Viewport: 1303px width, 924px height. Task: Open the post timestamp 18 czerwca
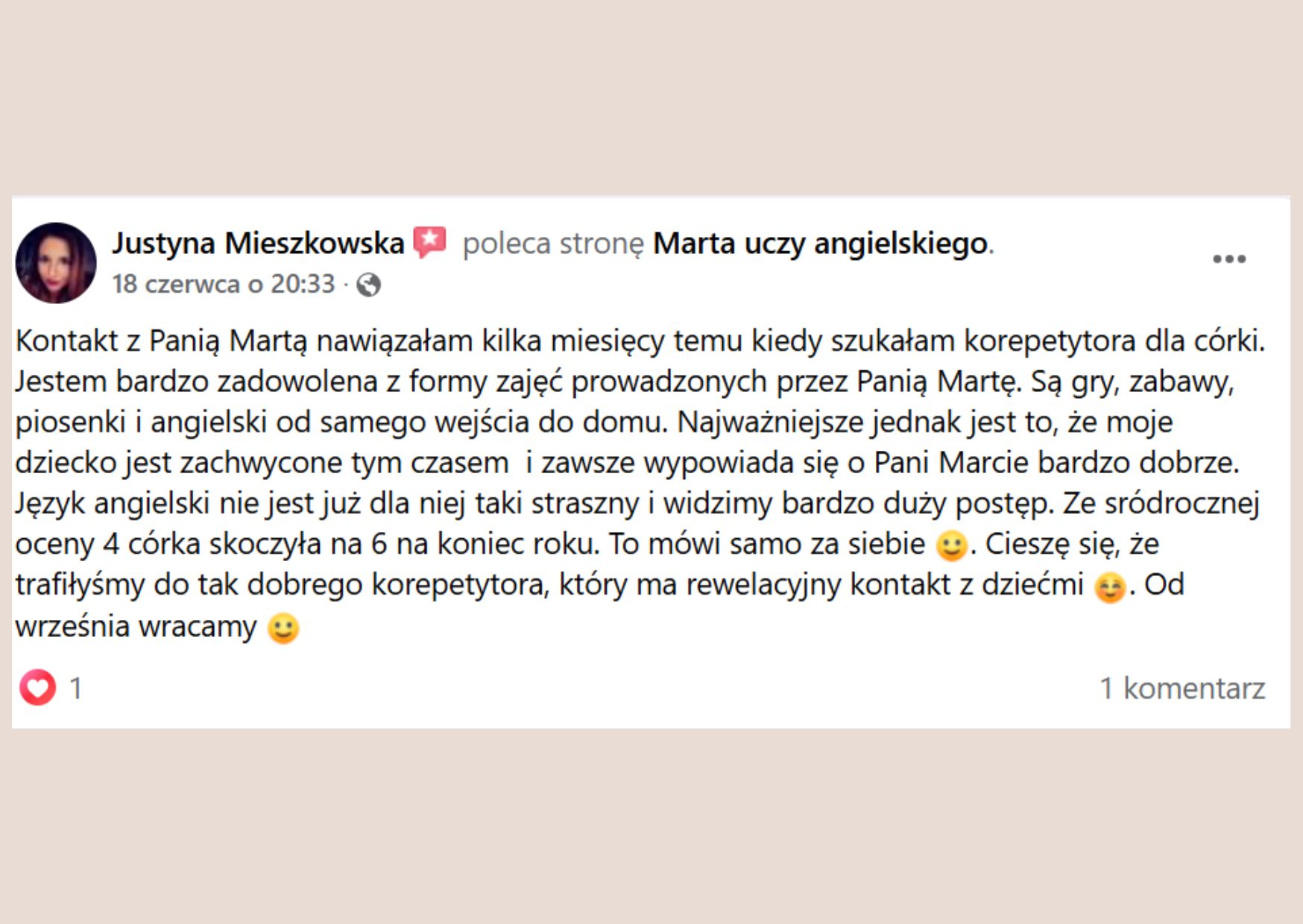coord(224,284)
